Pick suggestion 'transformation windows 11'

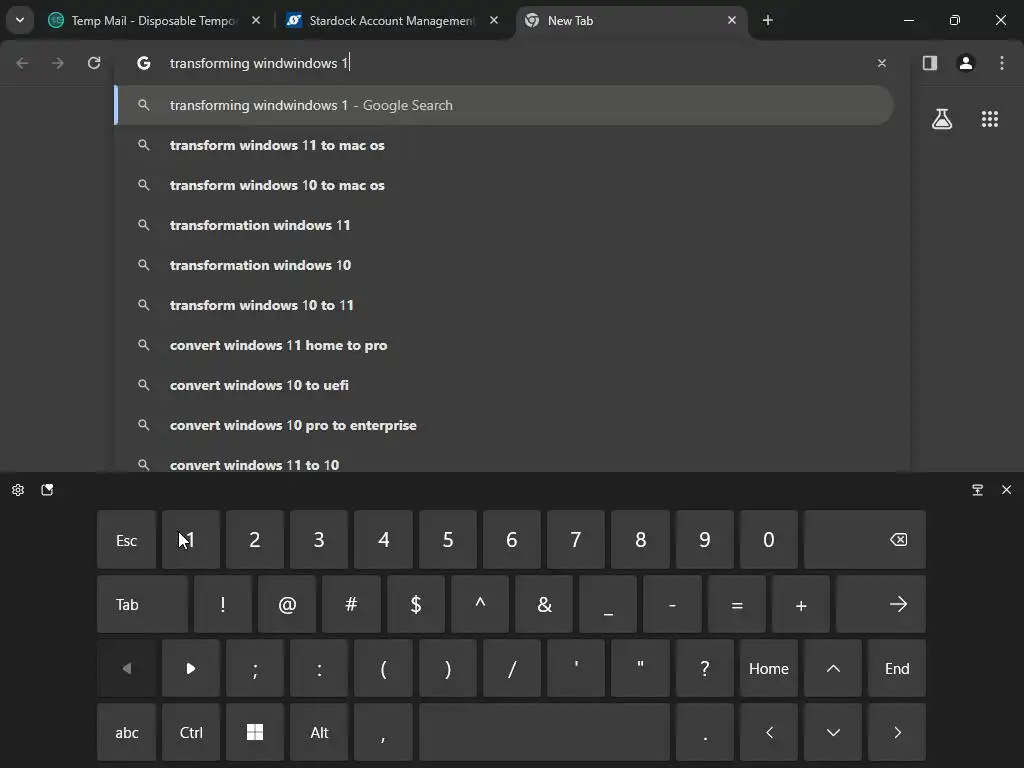pos(504,225)
